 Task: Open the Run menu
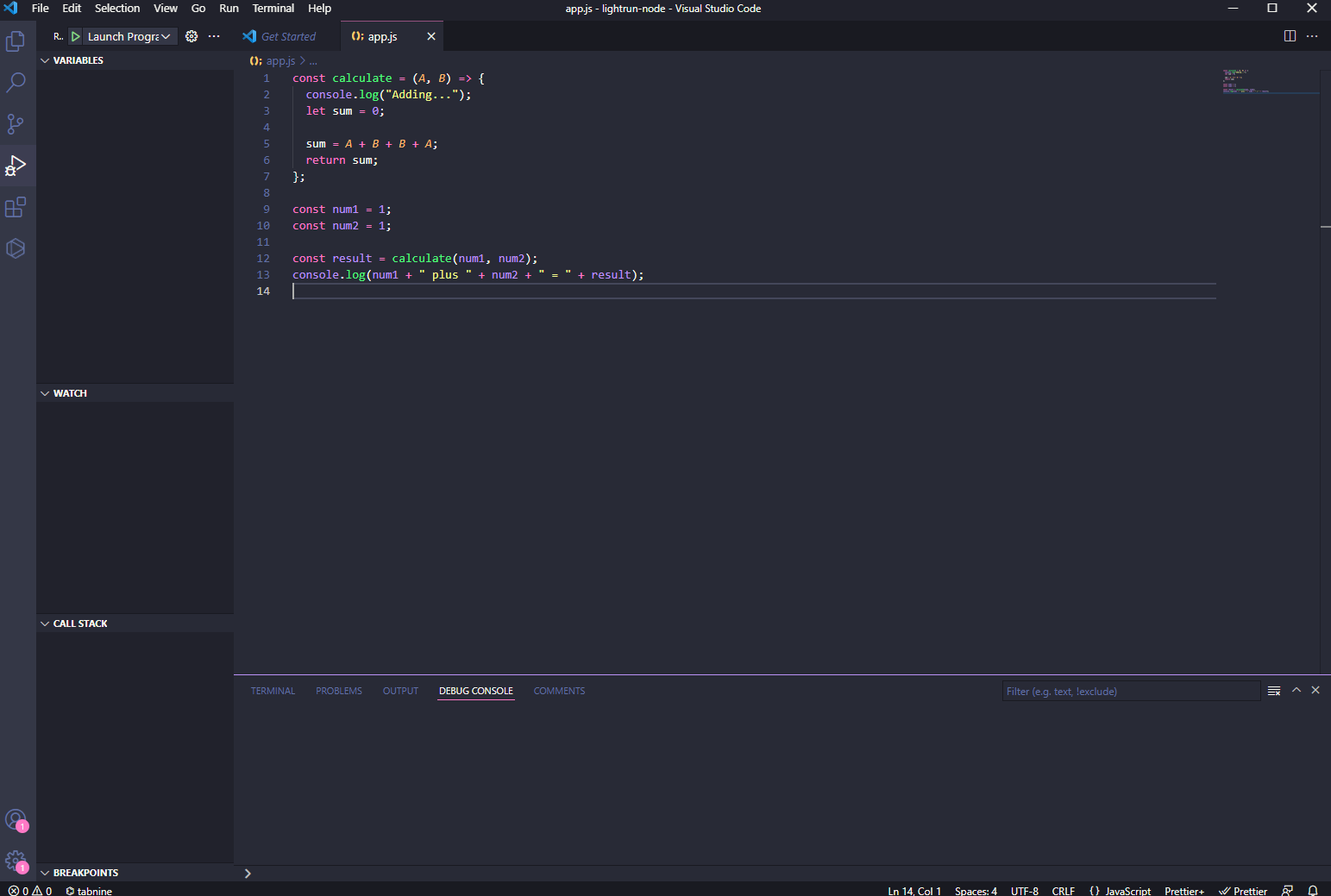click(229, 8)
